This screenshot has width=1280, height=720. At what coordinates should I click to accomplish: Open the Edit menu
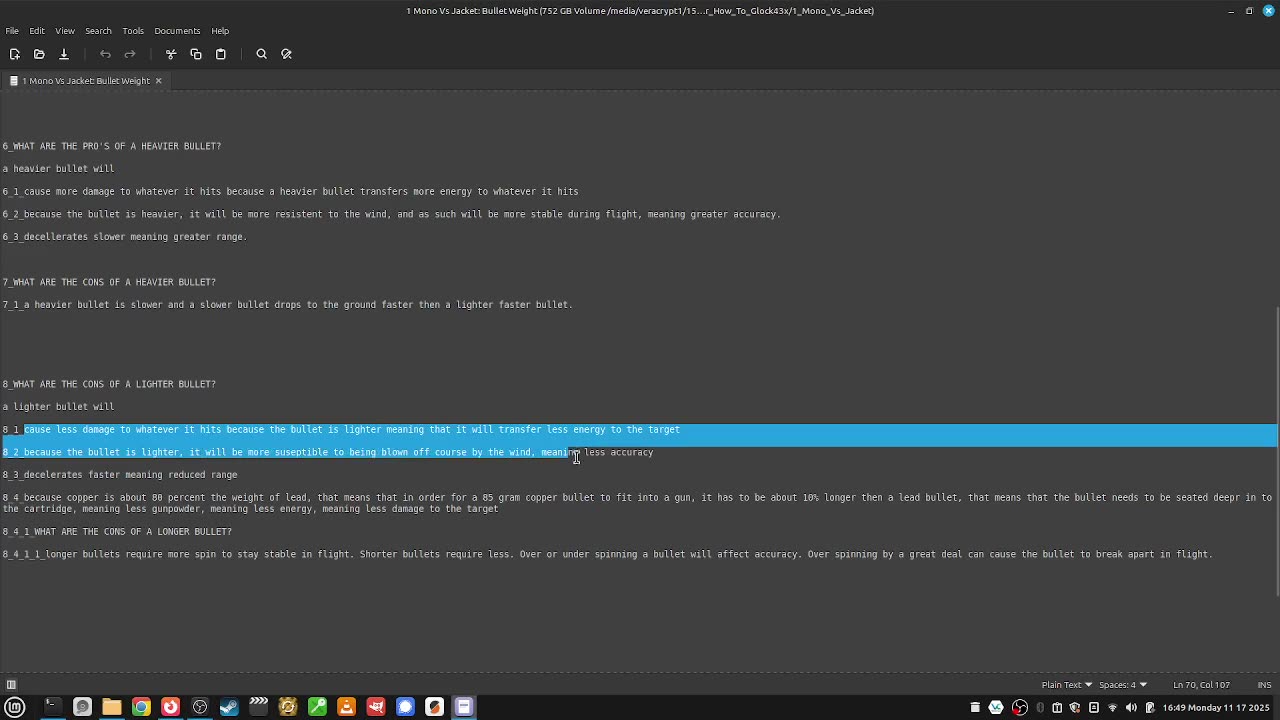(37, 31)
